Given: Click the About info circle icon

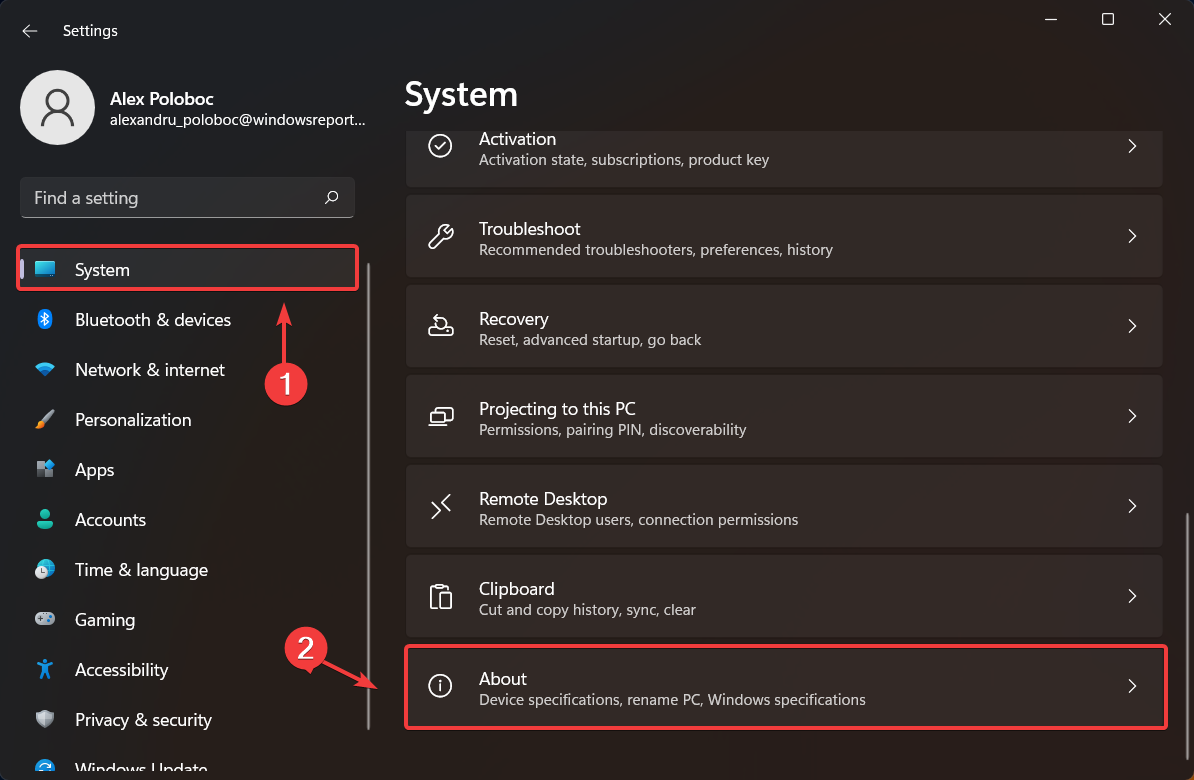Looking at the screenshot, I should tap(440, 687).
